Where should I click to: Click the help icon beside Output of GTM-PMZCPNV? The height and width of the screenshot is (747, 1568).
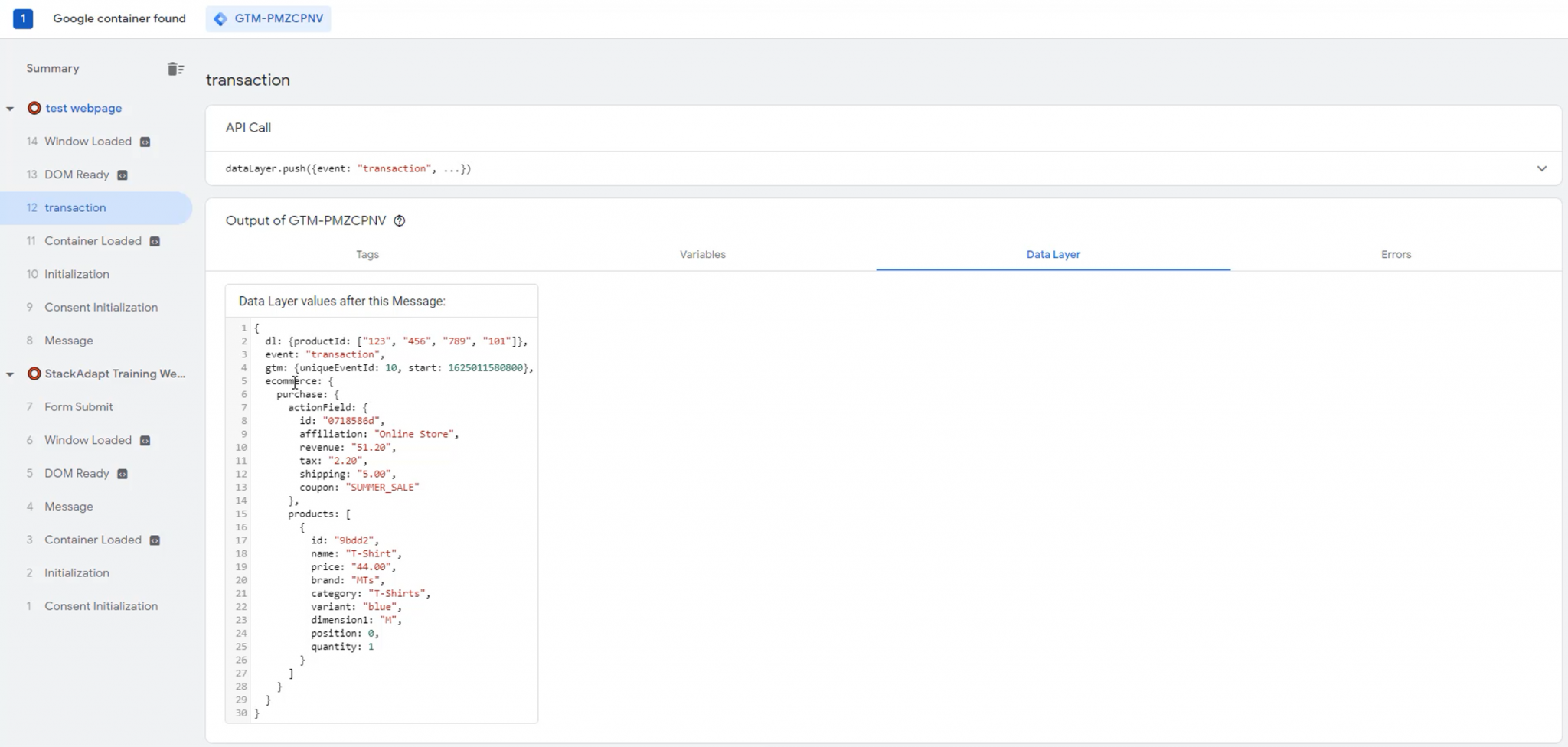pos(399,221)
